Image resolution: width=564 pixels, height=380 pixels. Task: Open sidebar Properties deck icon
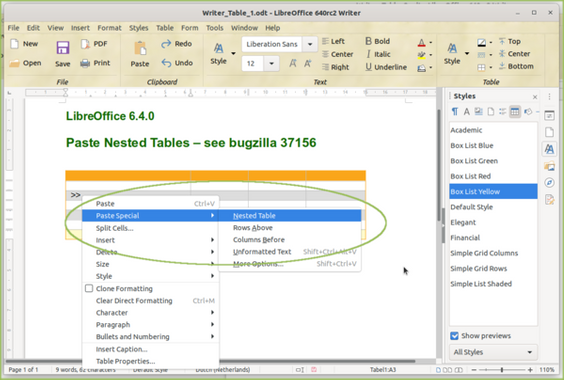tap(549, 115)
